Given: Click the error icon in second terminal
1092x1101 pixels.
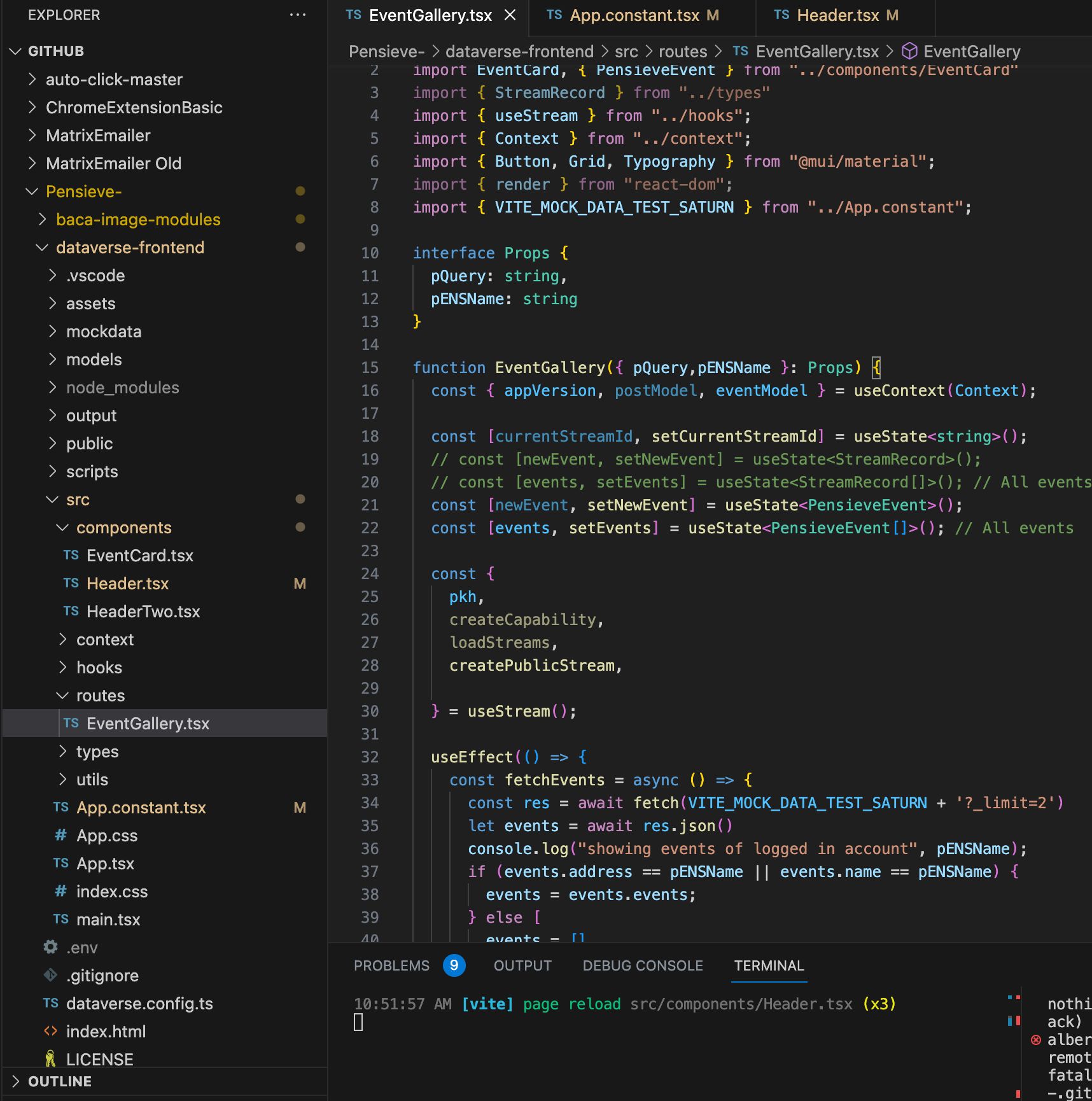Looking at the screenshot, I should point(1035,1040).
